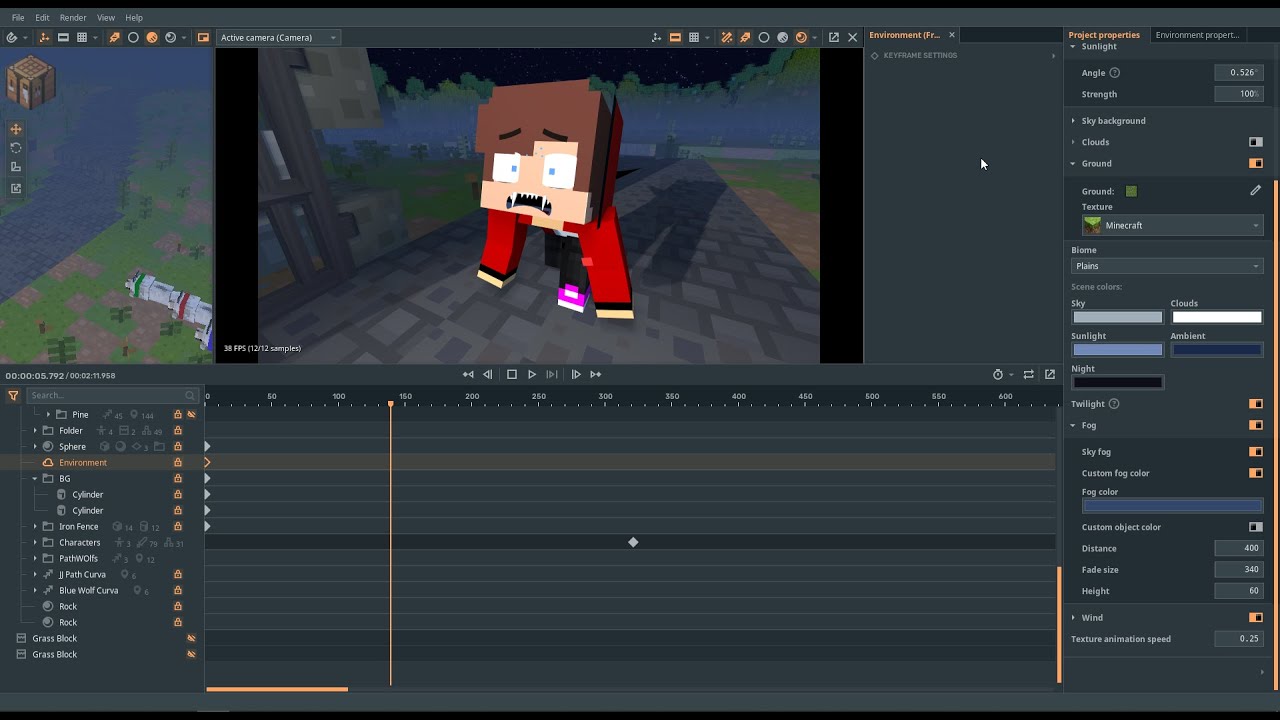Select the rotate tool in left viewport
1280x720 pixels.
(x=16, y=148)
